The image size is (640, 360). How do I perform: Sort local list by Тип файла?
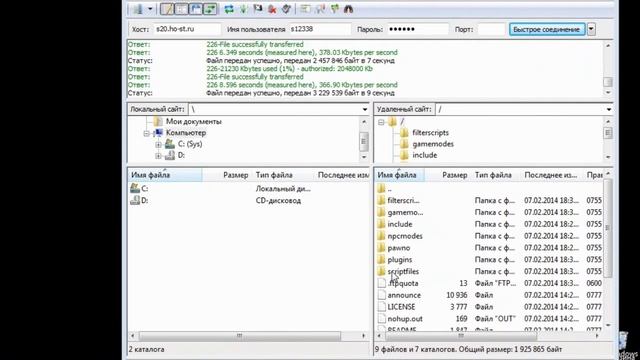[282, 175]
